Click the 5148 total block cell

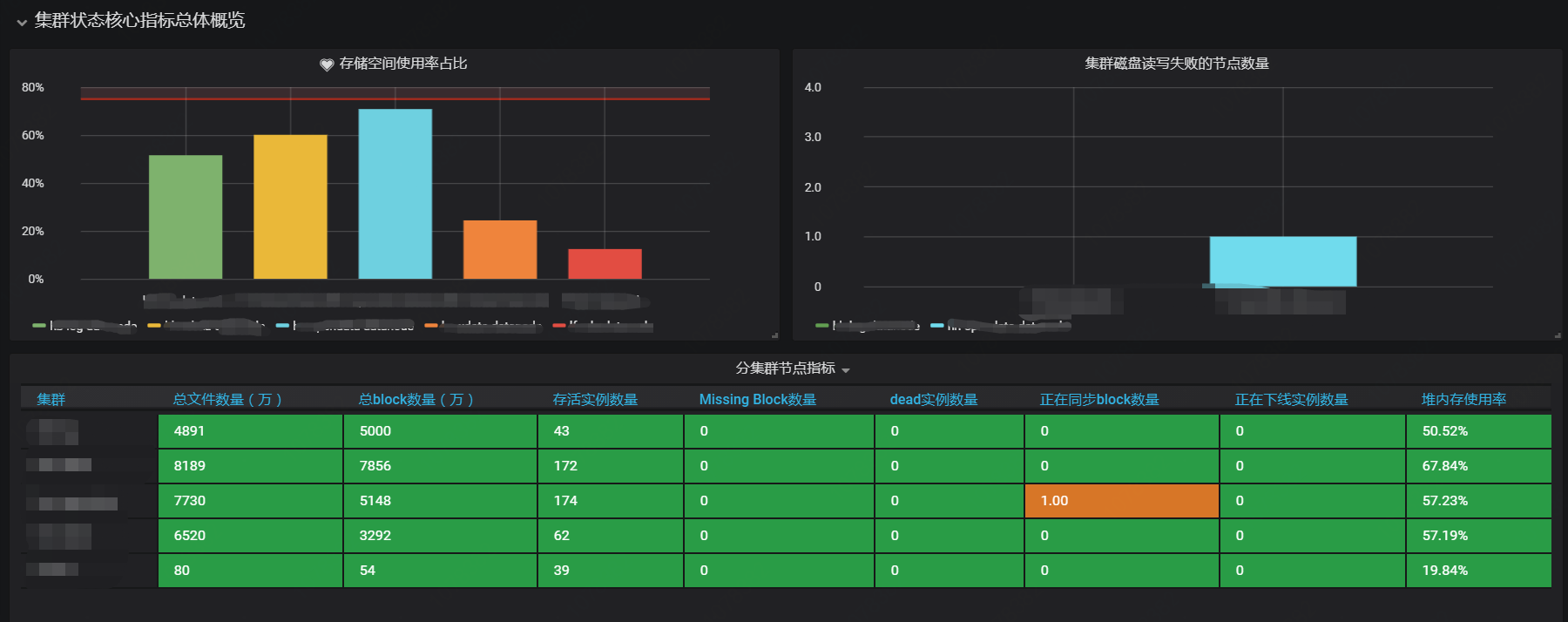pyautogui.click(x=440, y=501)
